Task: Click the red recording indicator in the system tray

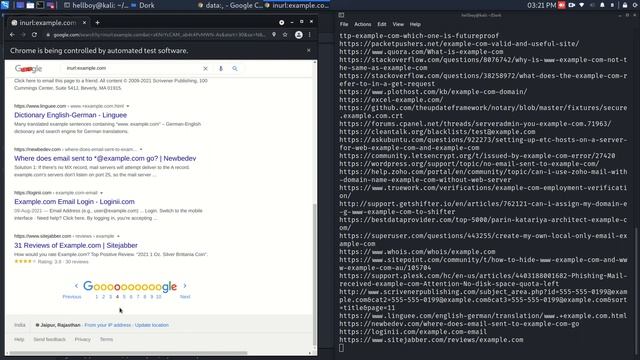Action: [x=562, y=5]
